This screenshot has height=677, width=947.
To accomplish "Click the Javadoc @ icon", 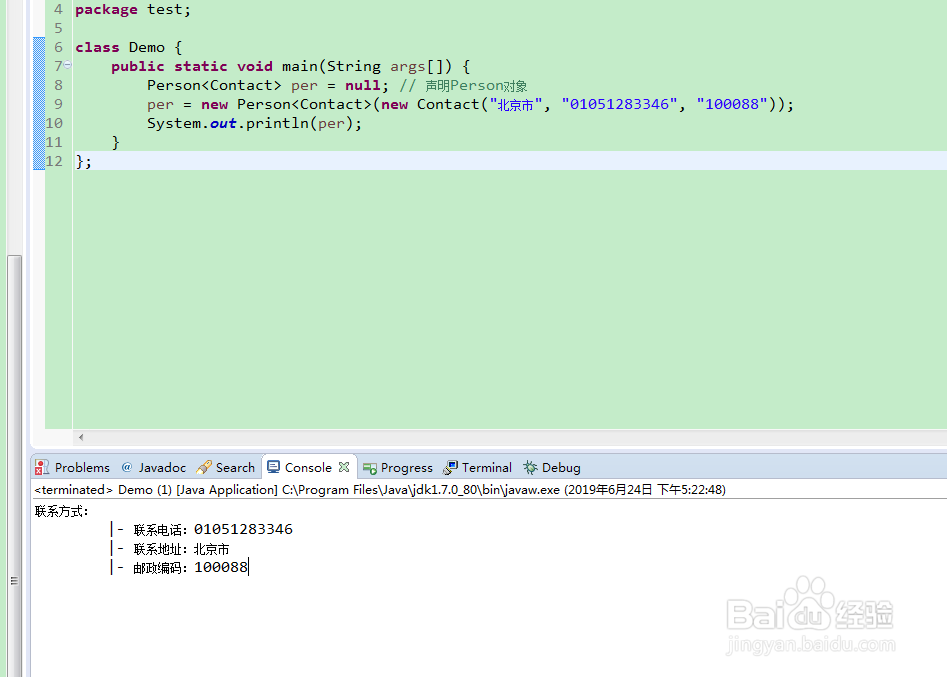I will [127, 467].
